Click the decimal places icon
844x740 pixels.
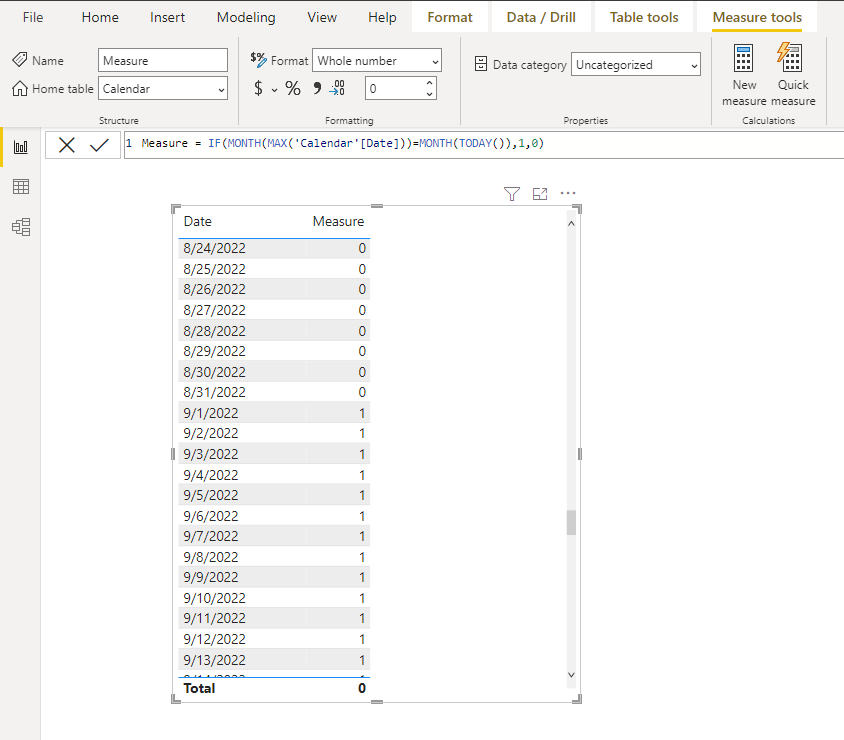[337, 88]
